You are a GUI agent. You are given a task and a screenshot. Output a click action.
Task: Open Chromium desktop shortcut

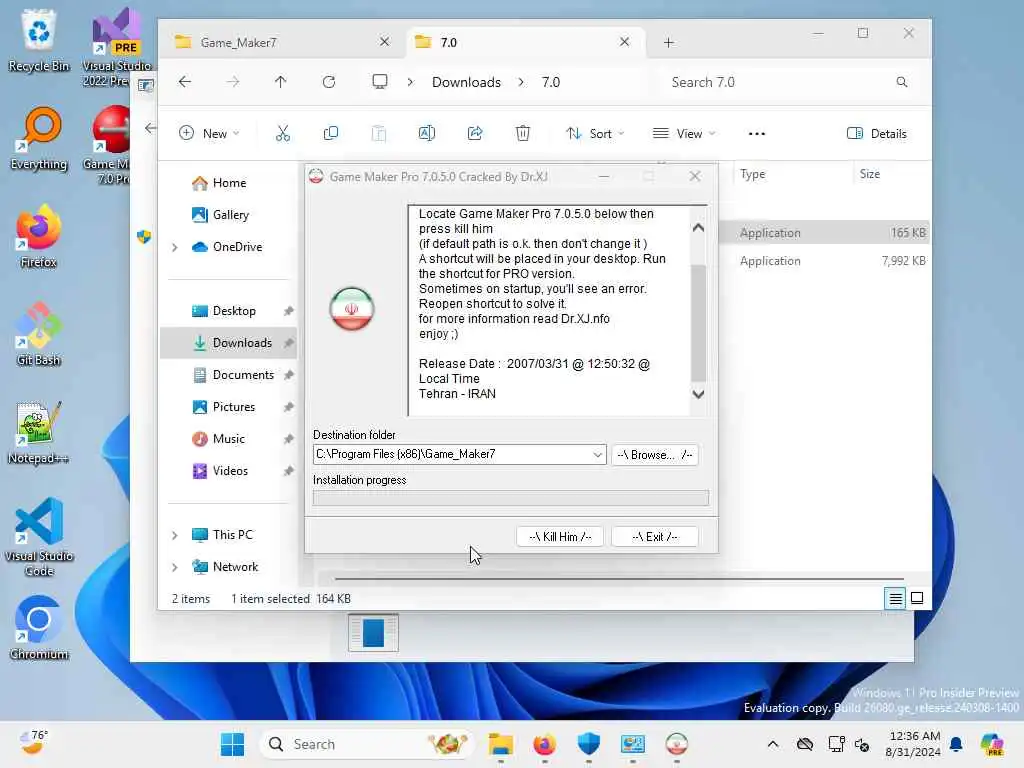click(x=39, y=628)
